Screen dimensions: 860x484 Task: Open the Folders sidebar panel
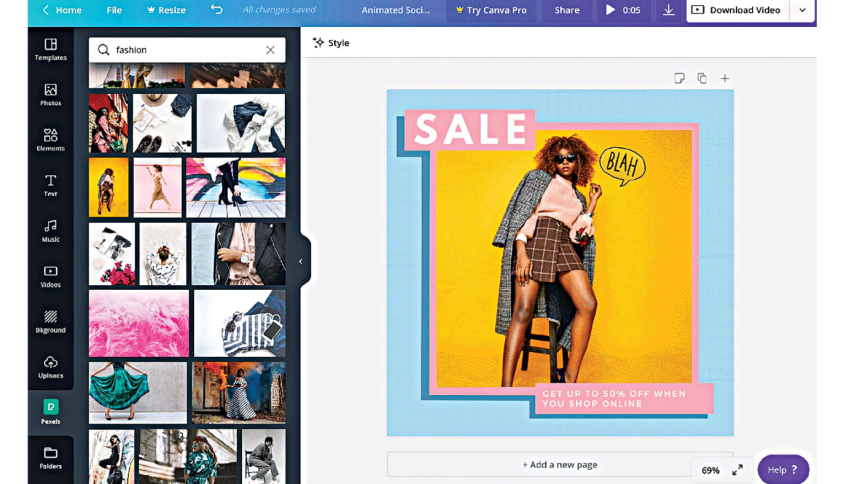[50, 458]
